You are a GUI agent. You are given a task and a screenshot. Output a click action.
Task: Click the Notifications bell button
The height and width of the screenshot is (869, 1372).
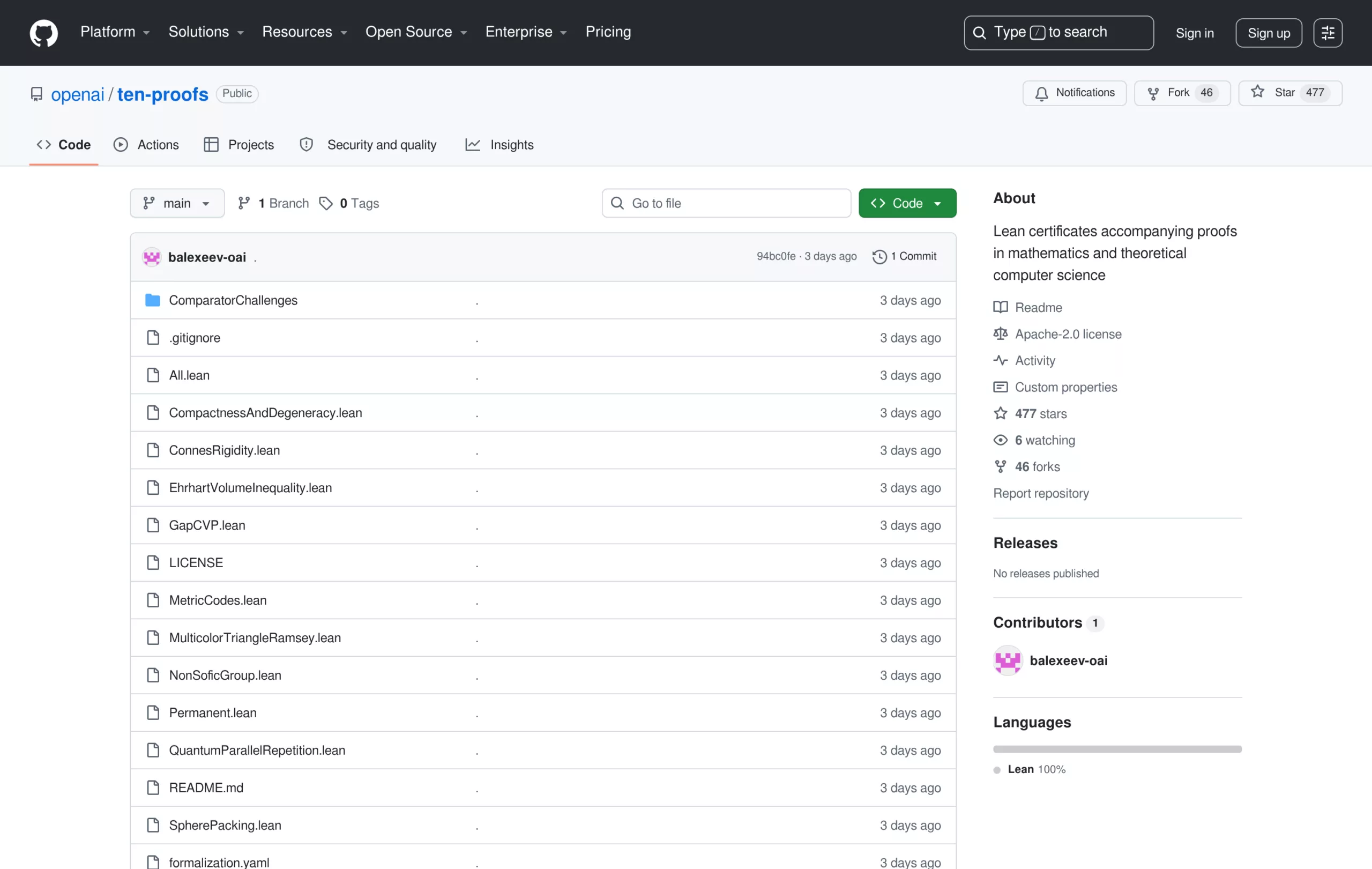pos(1074,93)
